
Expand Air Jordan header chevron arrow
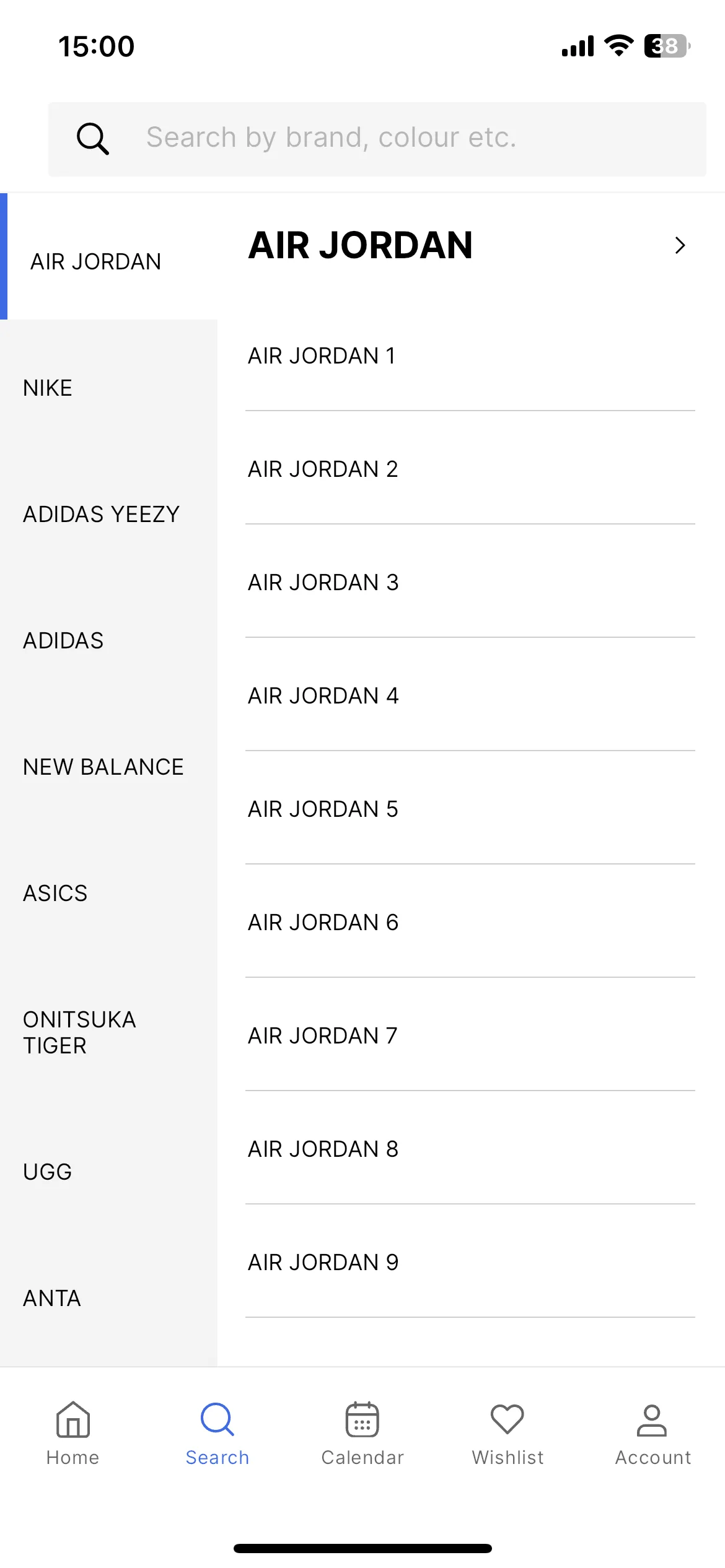click(x=680, y=245)
